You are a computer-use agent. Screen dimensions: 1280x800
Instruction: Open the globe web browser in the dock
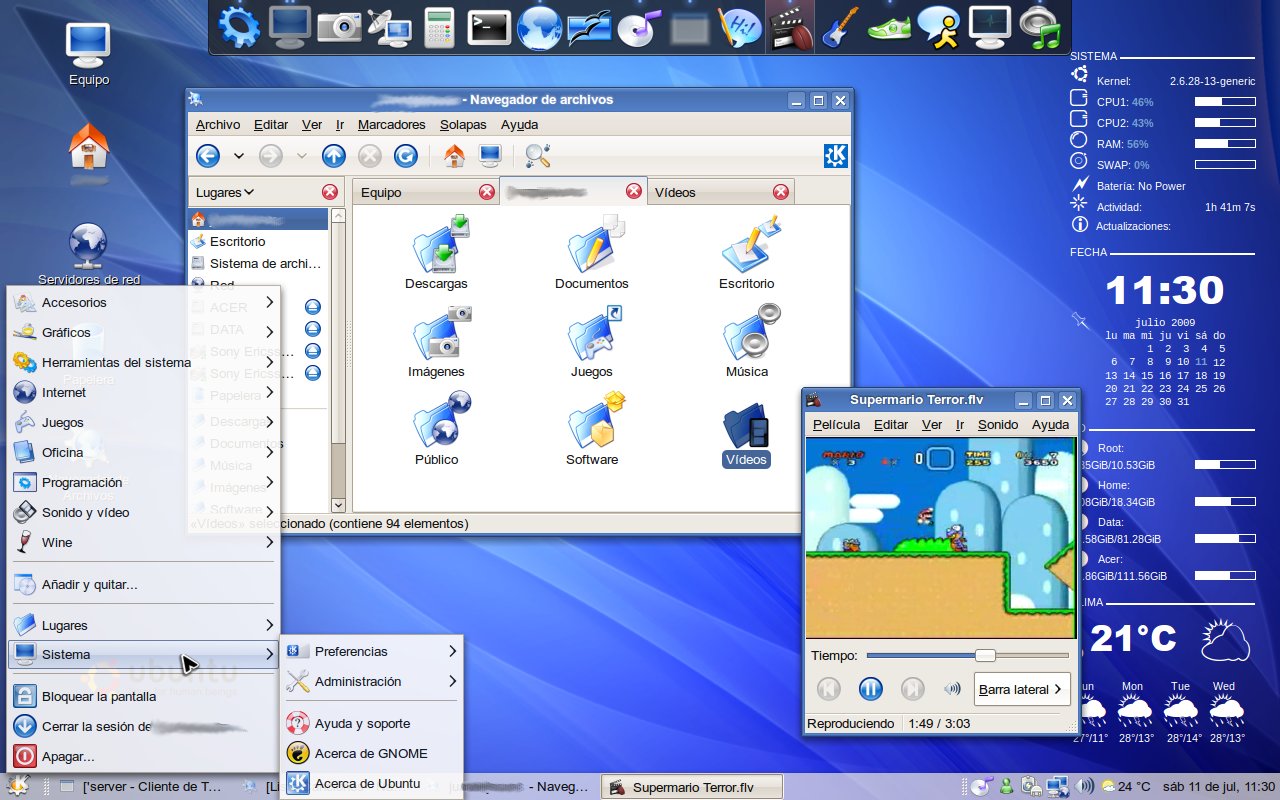(540, 27)
